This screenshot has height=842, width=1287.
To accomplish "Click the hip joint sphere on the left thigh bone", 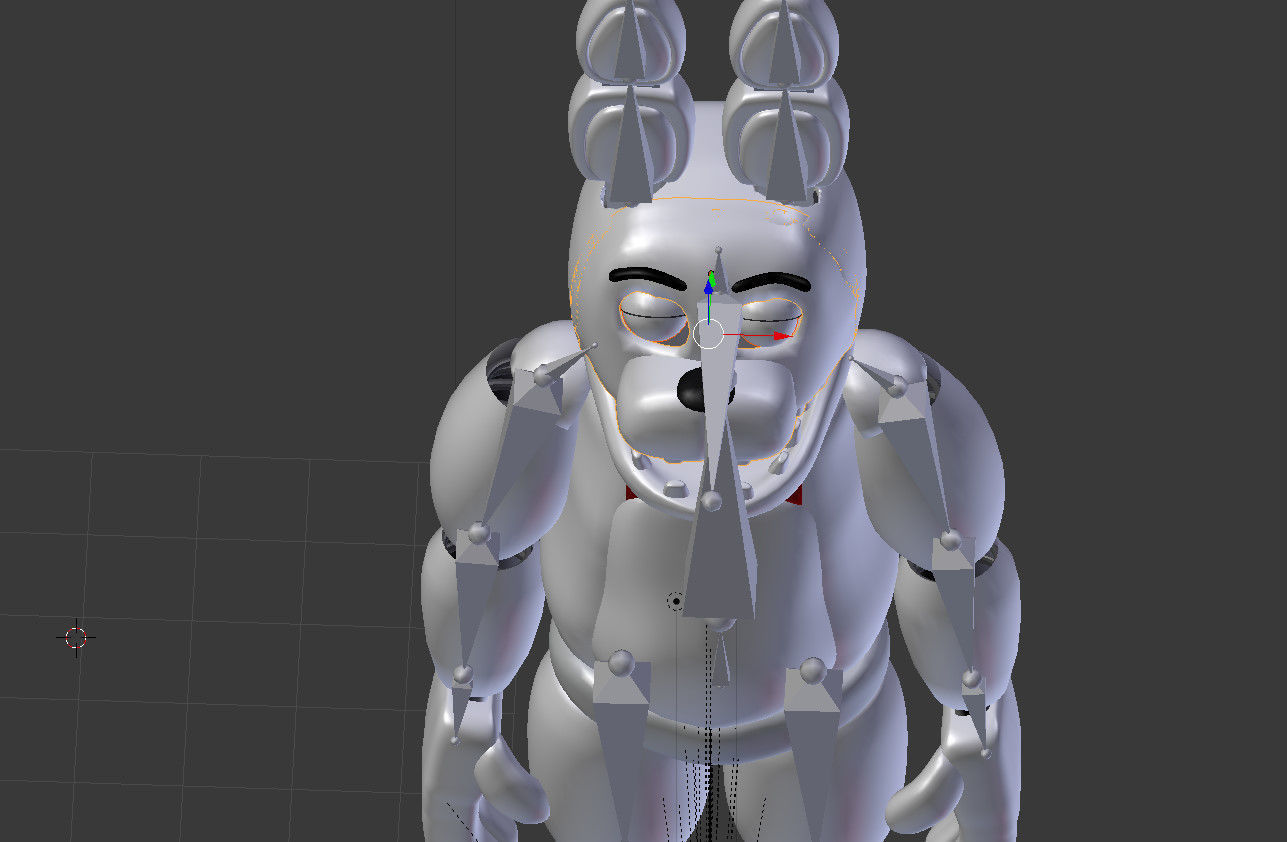I will point(622,662).
